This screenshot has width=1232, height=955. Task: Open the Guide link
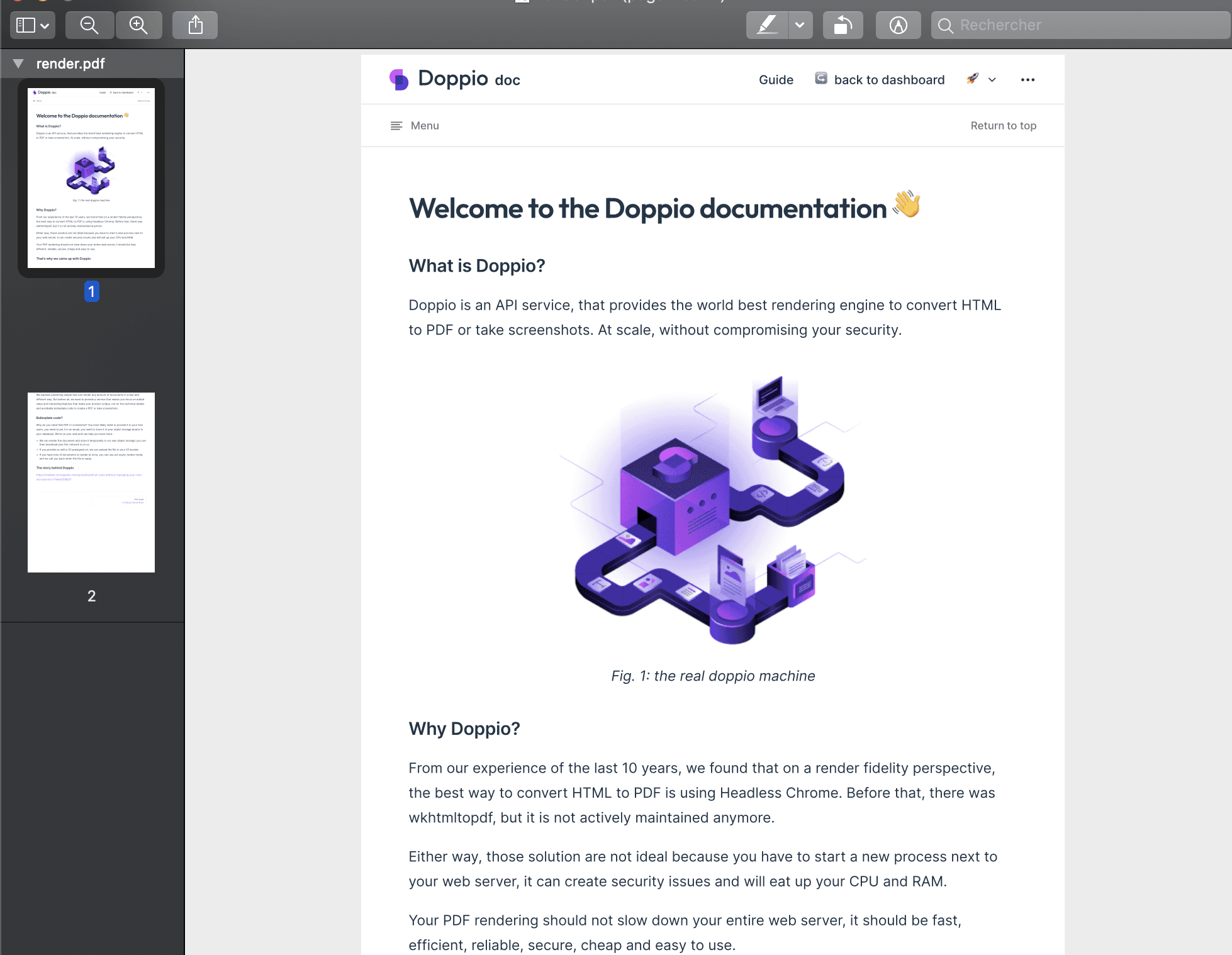tap(776, 80)
